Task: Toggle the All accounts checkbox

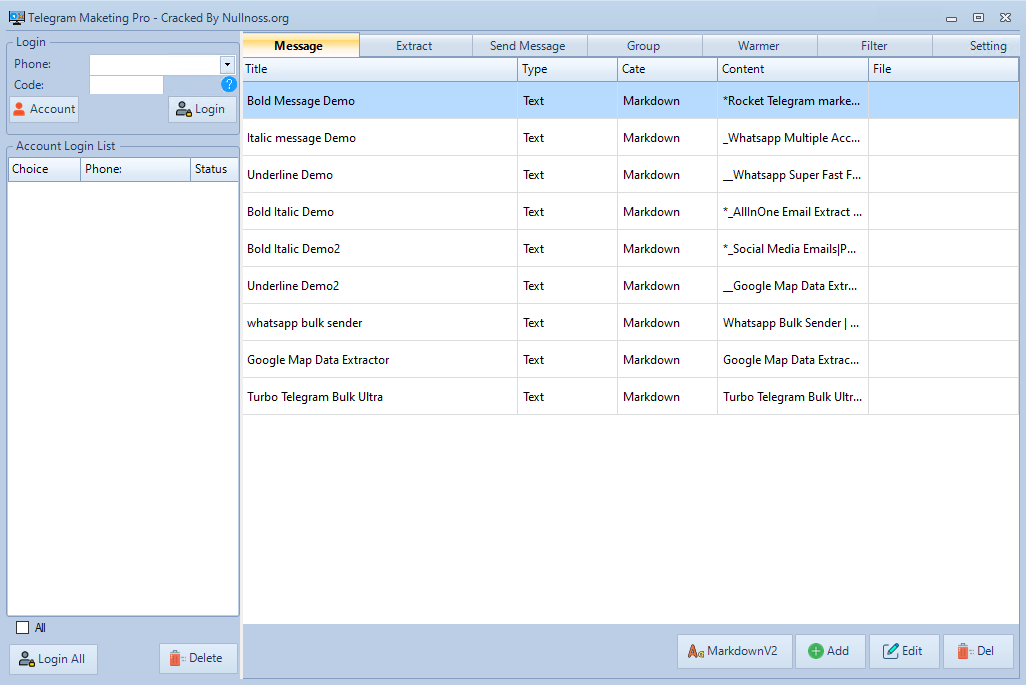Action: (x=22, y=628)
